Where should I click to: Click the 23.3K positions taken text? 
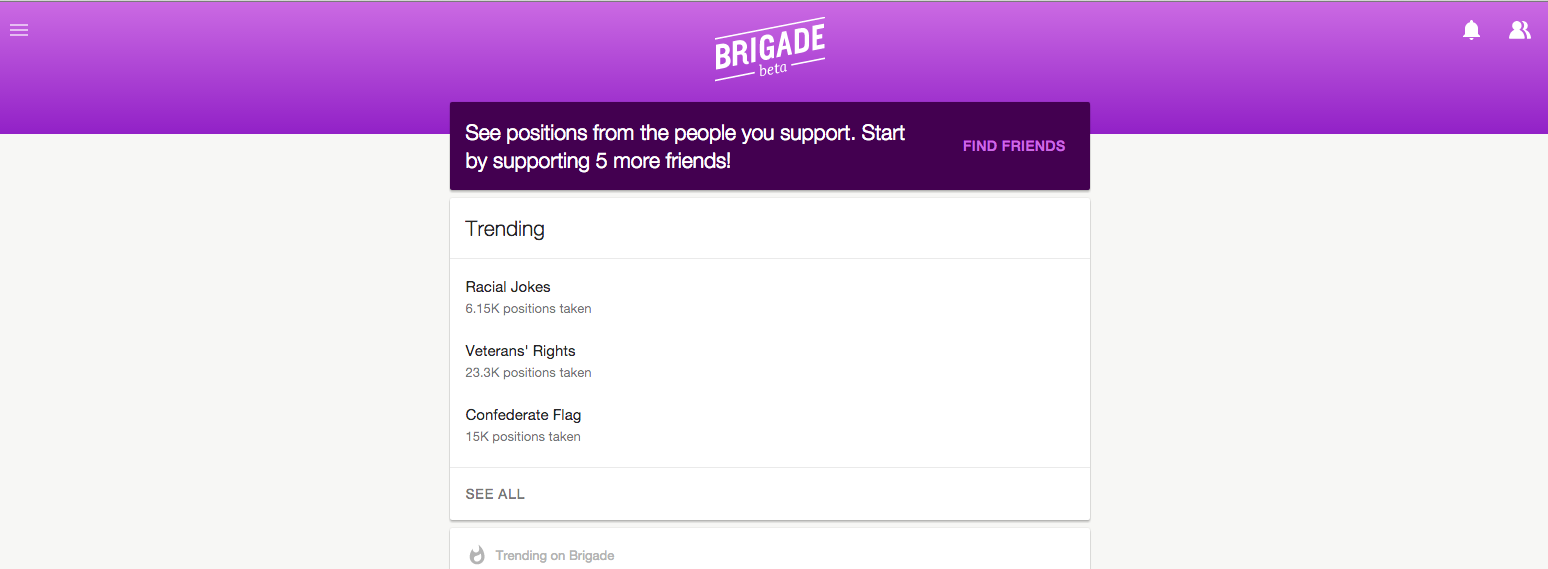click(x=528, y=373)
